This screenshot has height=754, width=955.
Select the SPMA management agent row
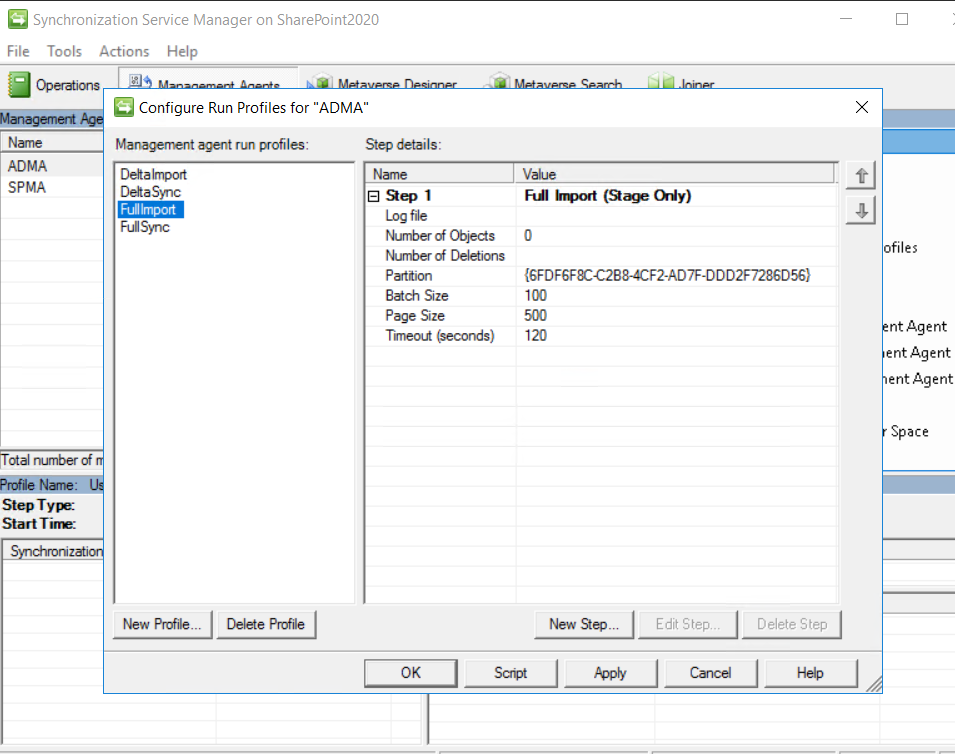pyautogui.click(x=52, y=188)
